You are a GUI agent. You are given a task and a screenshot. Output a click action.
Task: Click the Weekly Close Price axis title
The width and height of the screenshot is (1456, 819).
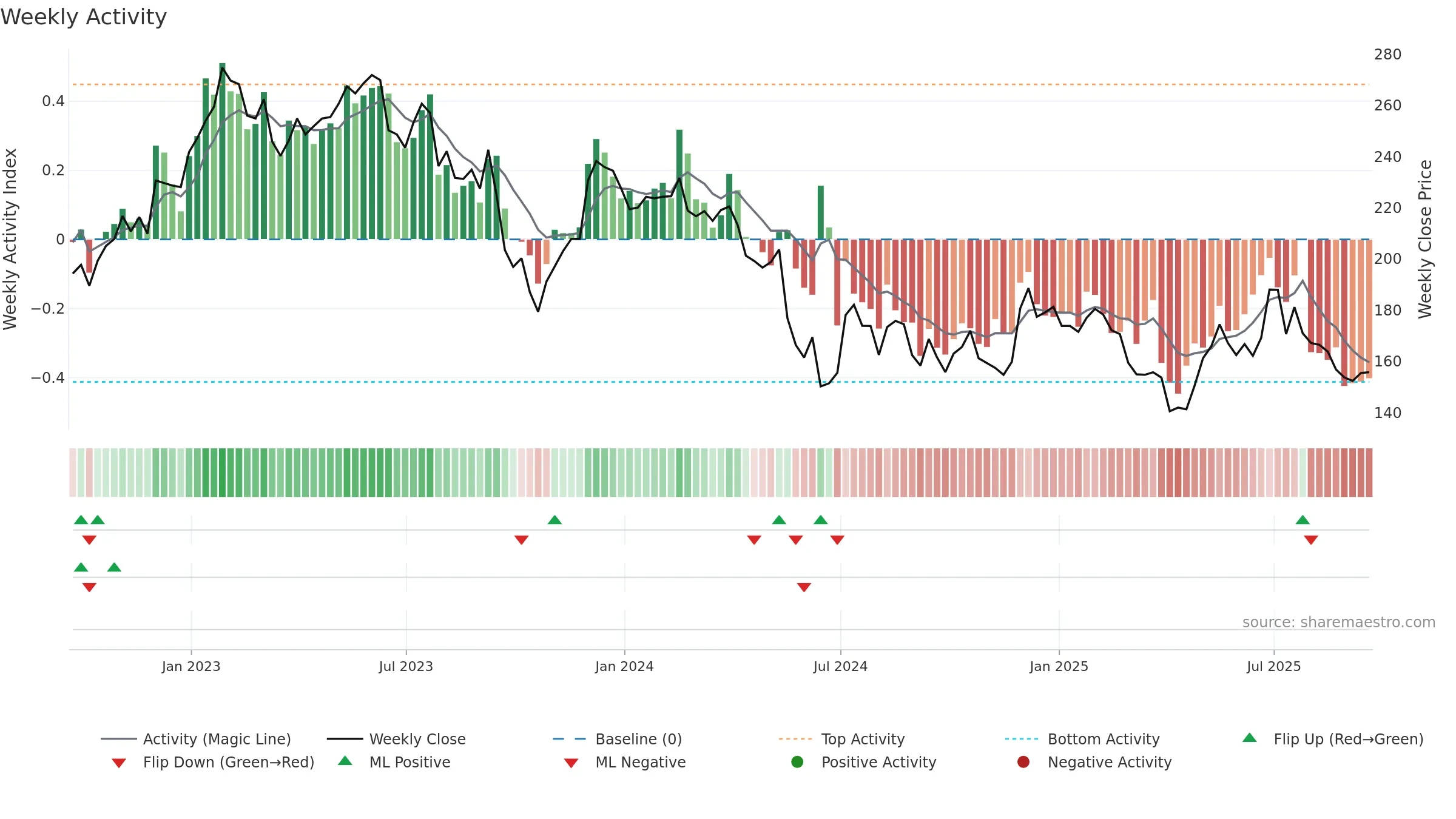click(1425, 239)
